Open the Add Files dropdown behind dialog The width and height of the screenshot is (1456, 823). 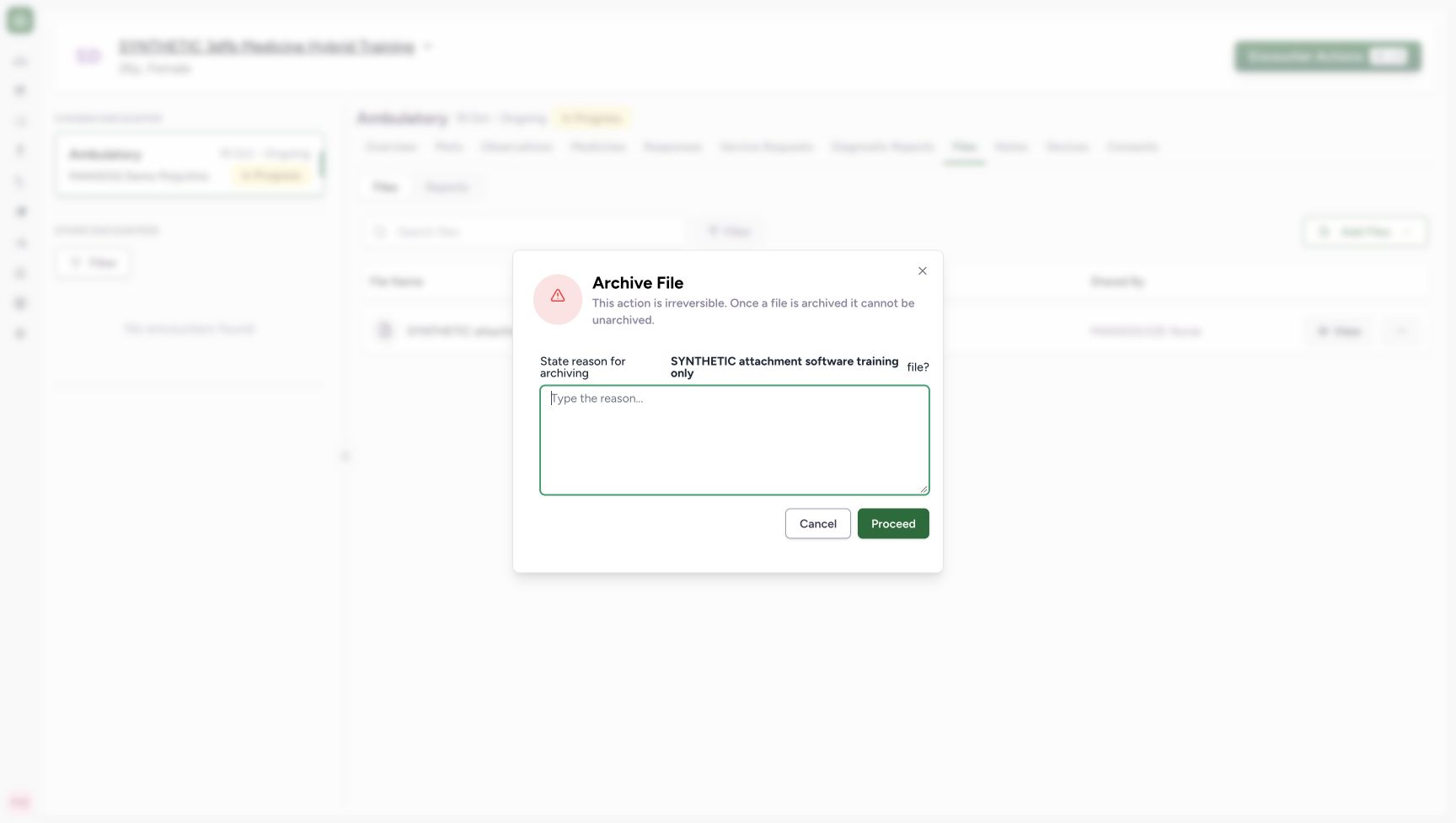coord(1365,232)
